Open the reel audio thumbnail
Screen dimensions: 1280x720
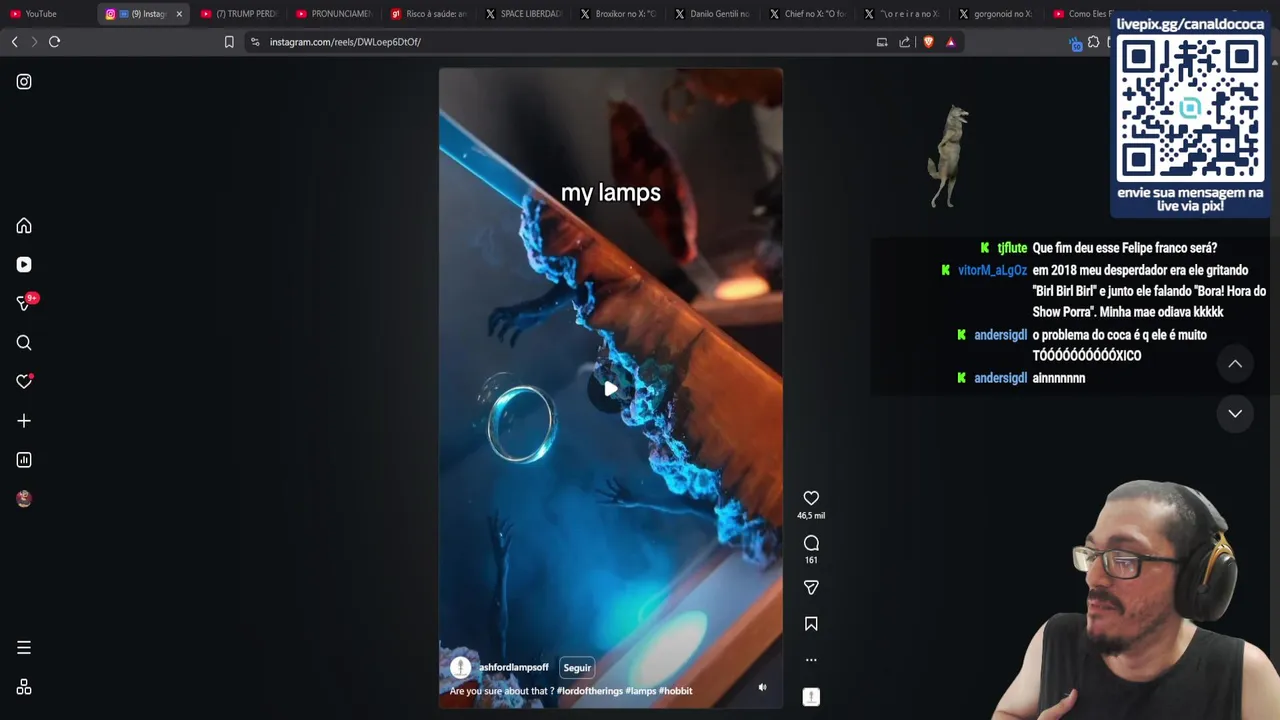(811, 697)
